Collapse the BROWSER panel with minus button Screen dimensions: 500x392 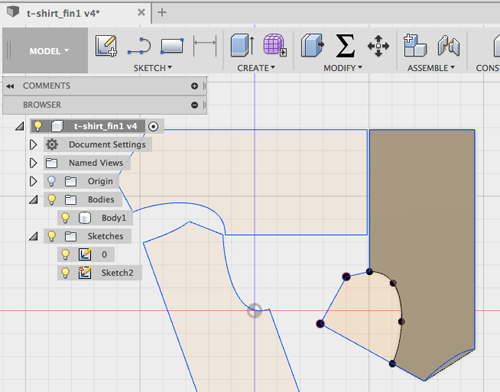pos(195,105)
